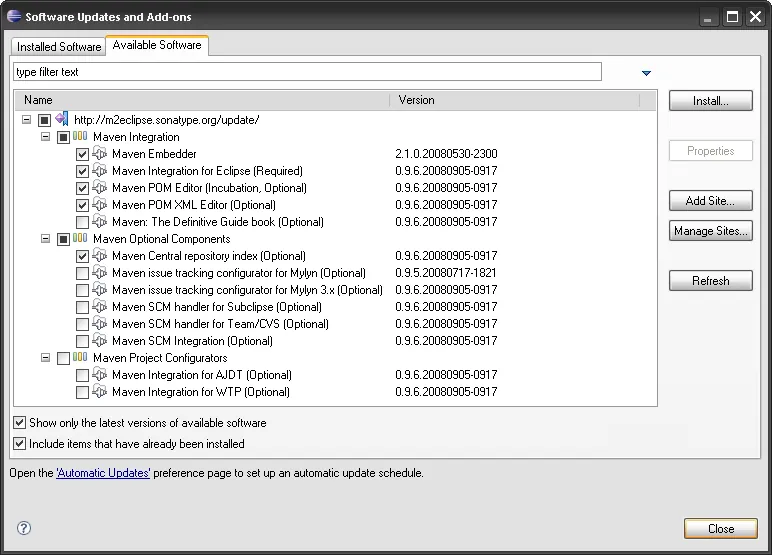
Task: Check the Maven Project Configurators category checkbox
Action: (63, 359)
